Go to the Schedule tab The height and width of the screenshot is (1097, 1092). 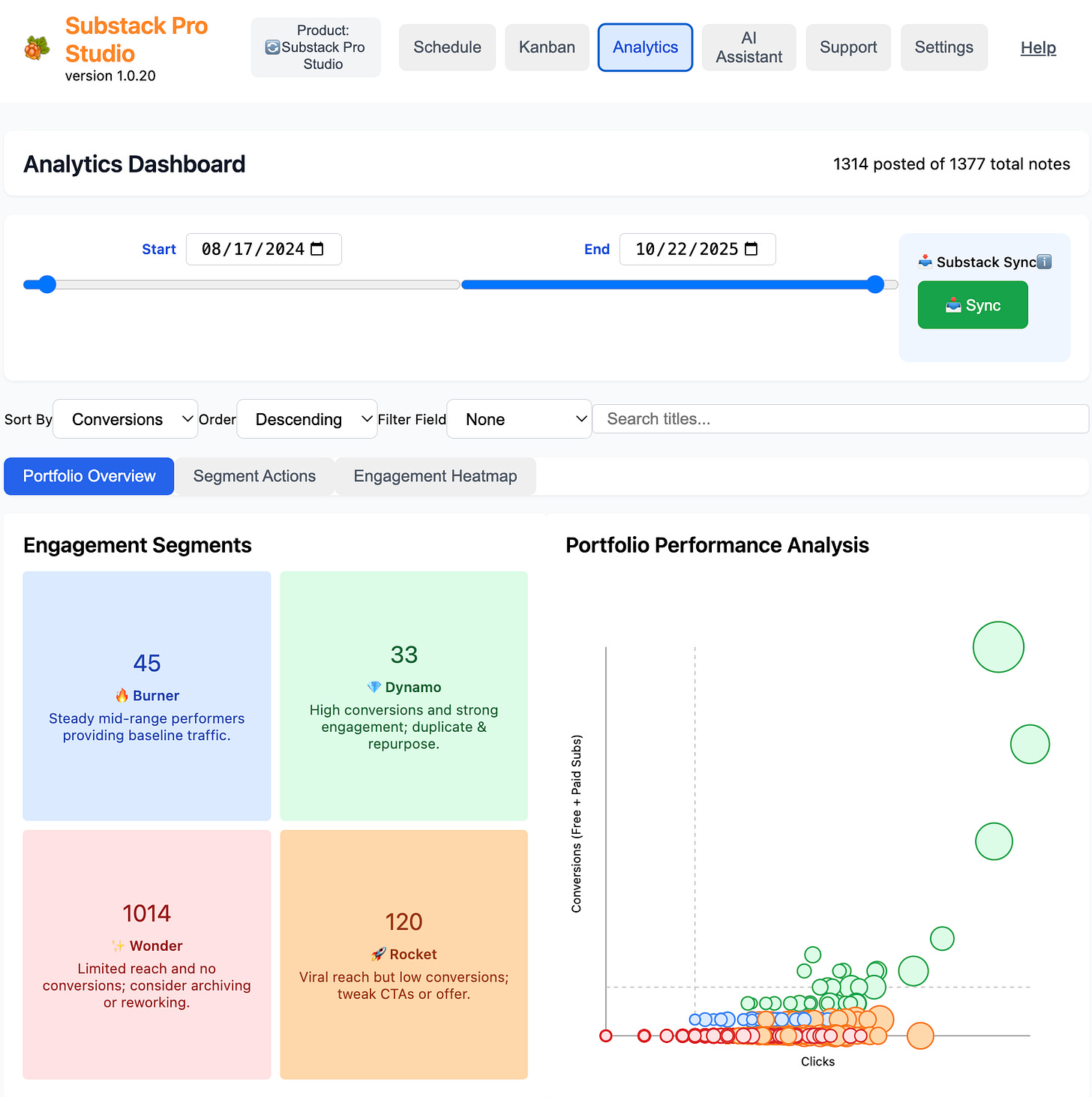(447, 47)
